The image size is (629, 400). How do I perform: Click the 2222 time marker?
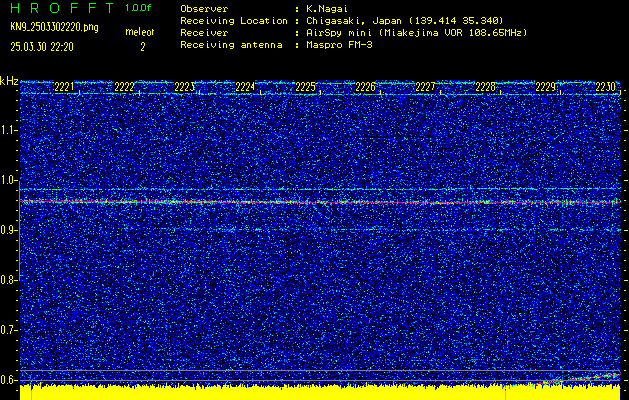pyautogui.click(x=124, y=87)
